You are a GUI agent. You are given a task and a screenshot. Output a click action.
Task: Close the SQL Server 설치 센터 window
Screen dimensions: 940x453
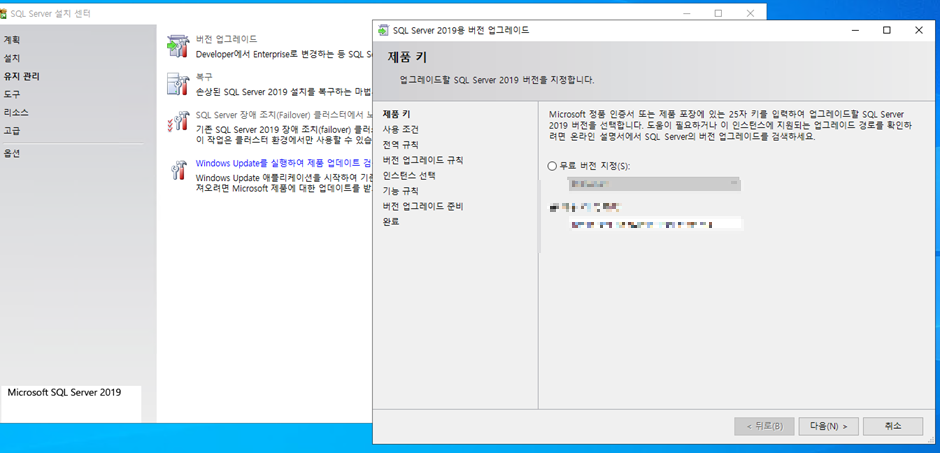[x=751, y=13]
